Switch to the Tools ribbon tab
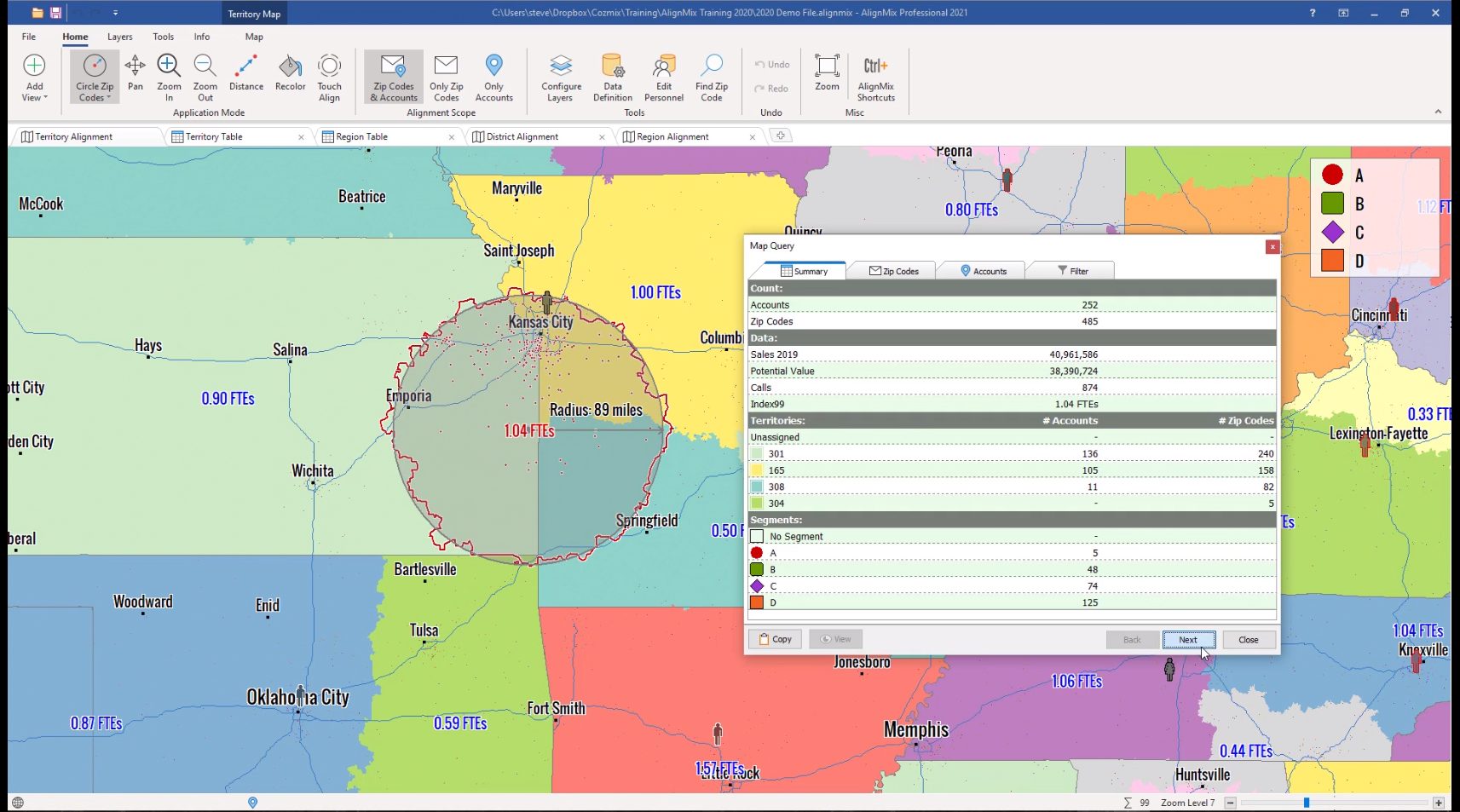The image size is (1460, 812). point(163,37)
